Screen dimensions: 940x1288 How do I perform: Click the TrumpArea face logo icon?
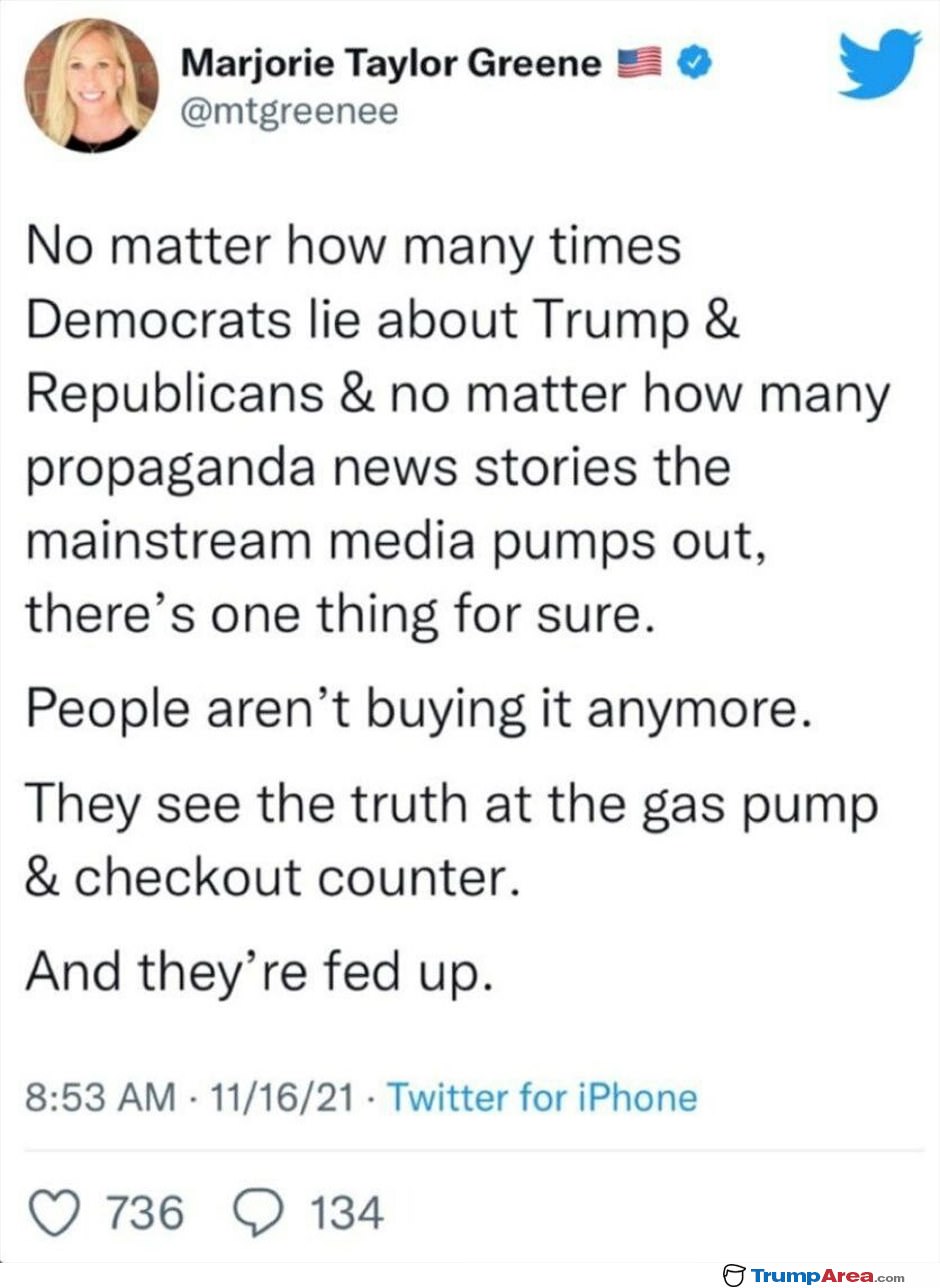(x=734, y=1275)
